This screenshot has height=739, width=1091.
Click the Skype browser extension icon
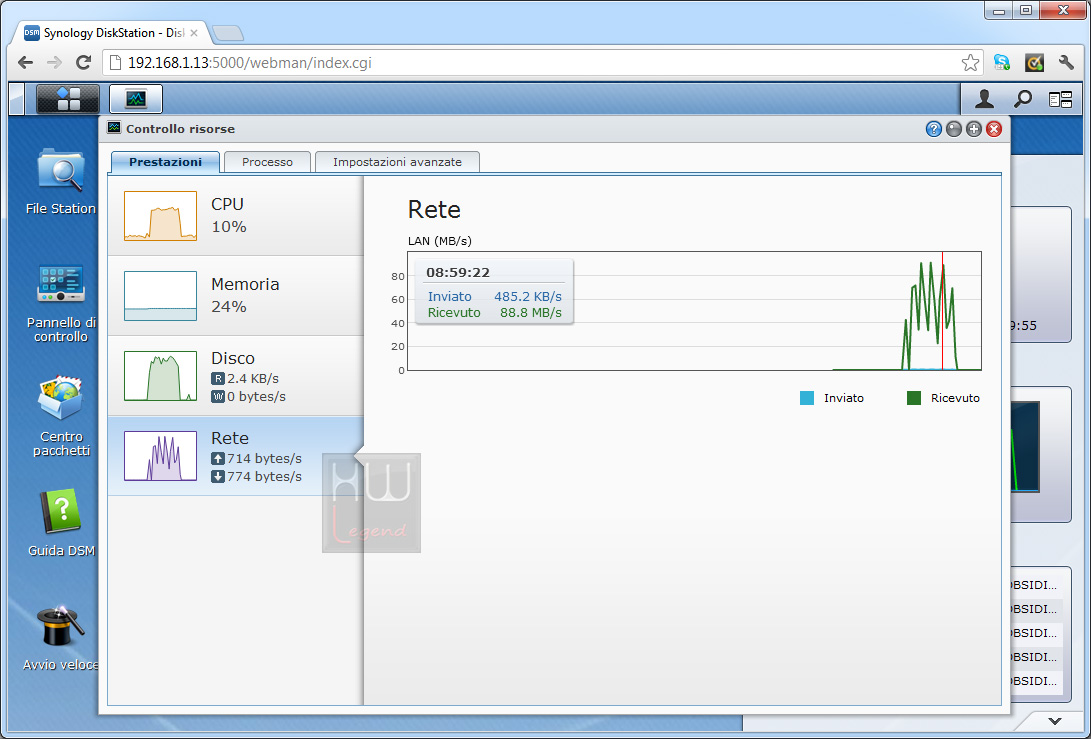(x=1001, y=63)
